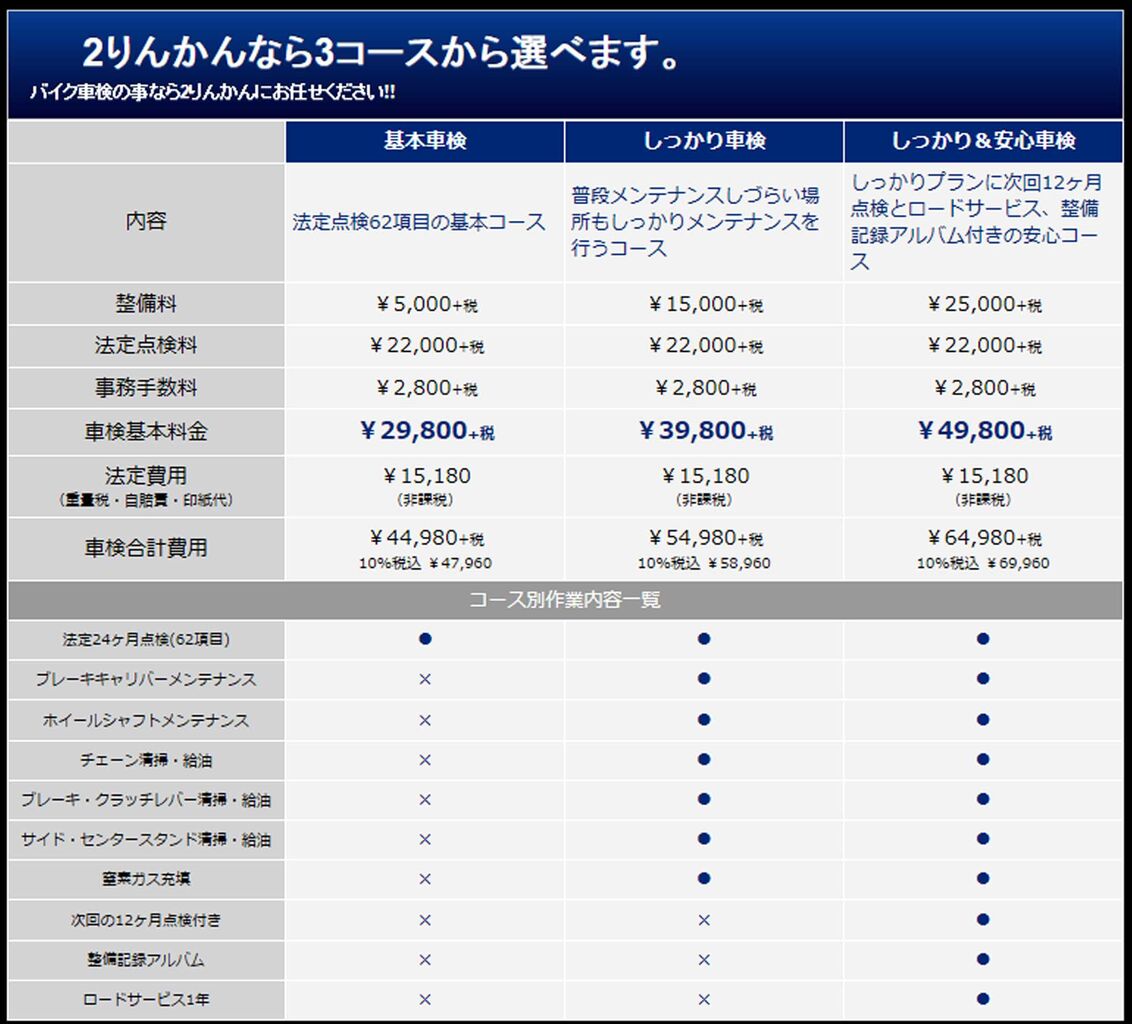Click the 基本車検 cross in 整備記録アルバム row

(425, 960)
